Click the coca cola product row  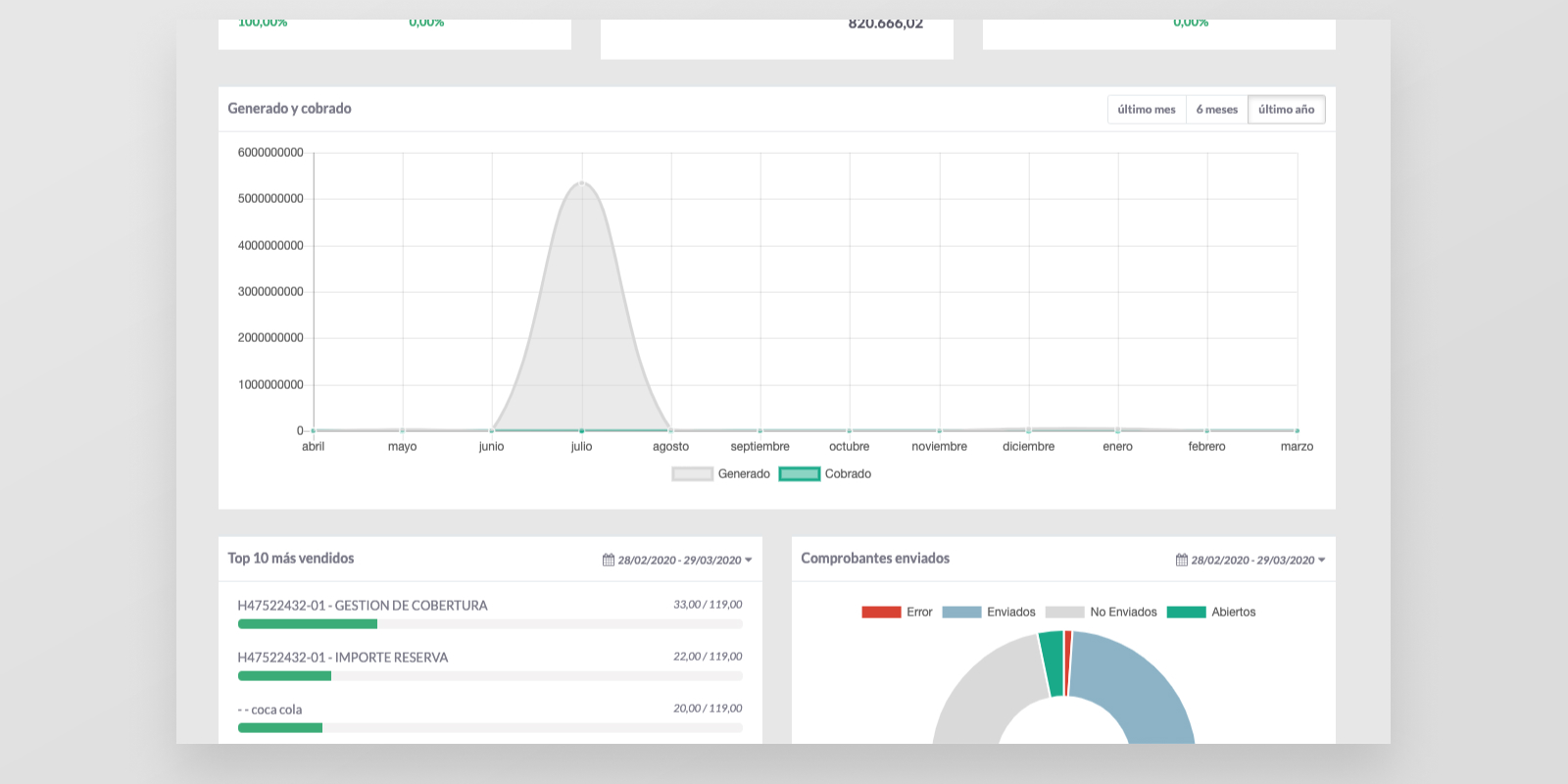[x=490, y=718]
